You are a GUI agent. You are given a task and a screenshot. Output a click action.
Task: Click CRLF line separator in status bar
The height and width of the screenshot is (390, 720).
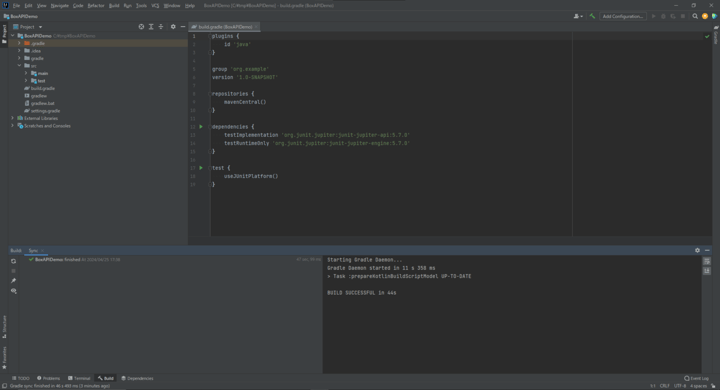pos(664,386)
